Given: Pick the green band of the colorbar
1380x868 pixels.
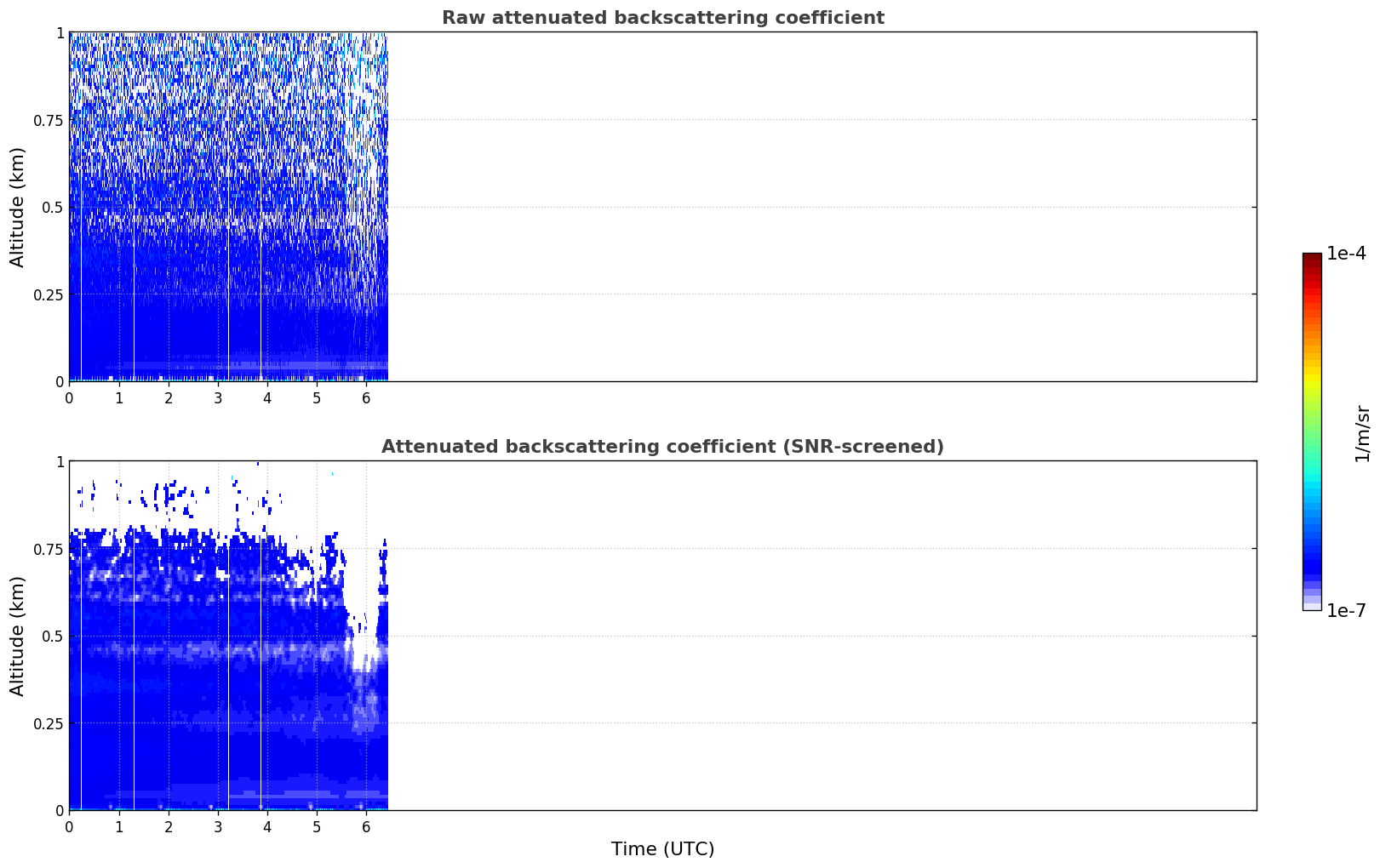Looking at the screenshot, I should click(x=1312, y=425).
